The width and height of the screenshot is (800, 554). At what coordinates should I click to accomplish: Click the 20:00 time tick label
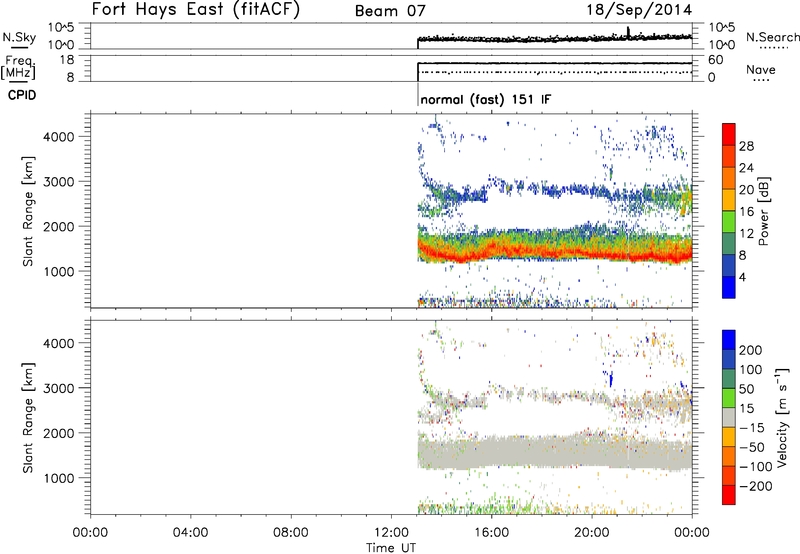point(592,533)
